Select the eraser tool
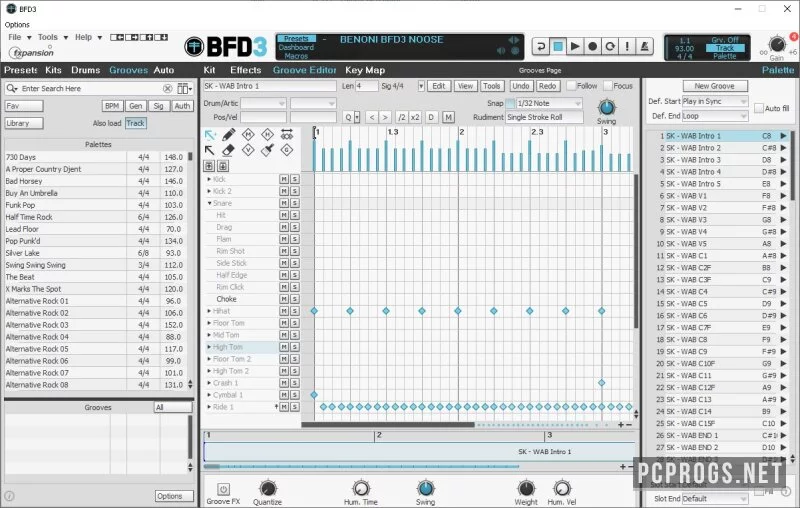The width and height of the screenshot is (800, 508). (x=229, y=150)
